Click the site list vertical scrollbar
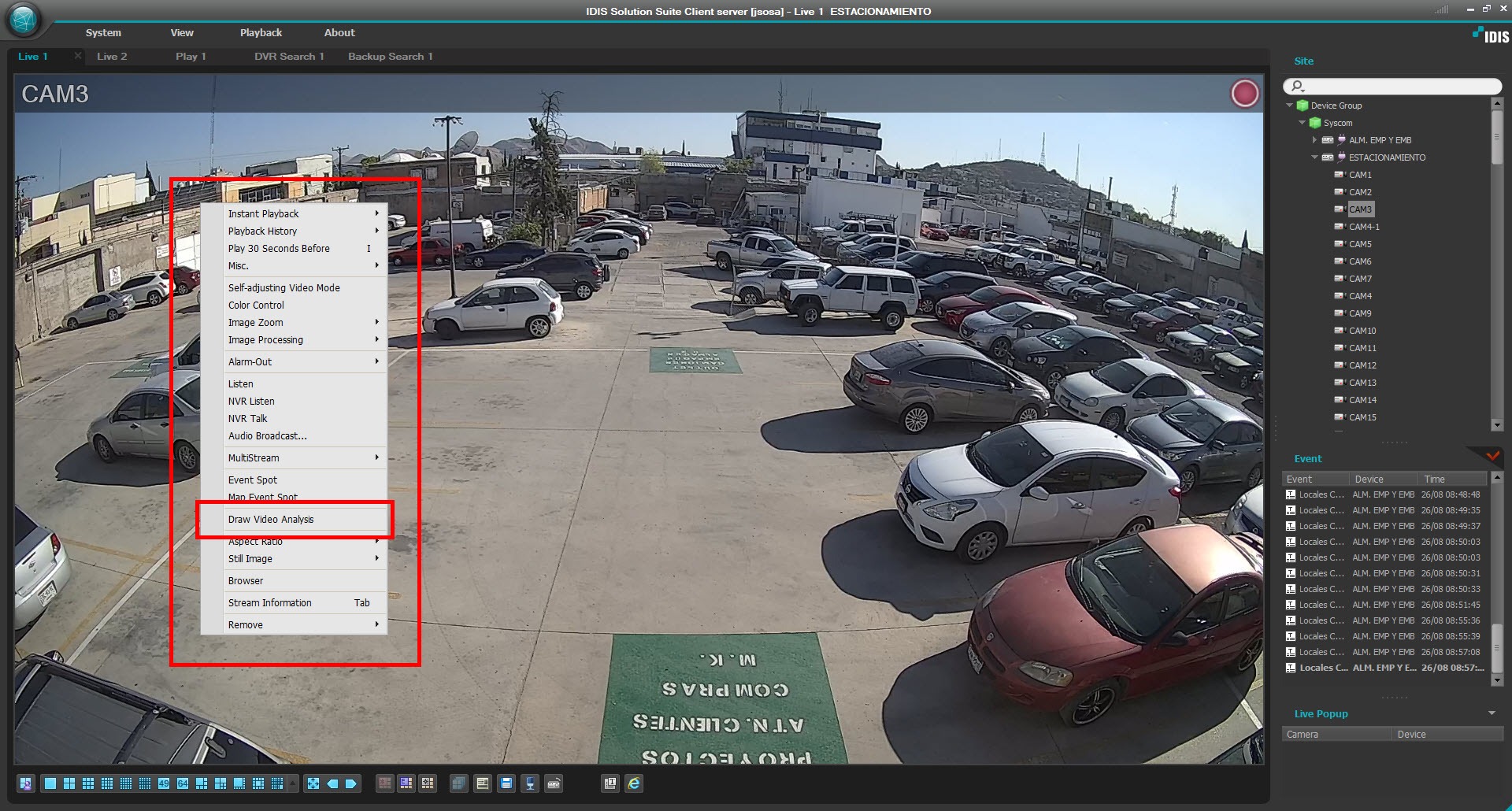Image resolution: width=1512 pixels, height=811 pixels. click(x=1497, y=264)
